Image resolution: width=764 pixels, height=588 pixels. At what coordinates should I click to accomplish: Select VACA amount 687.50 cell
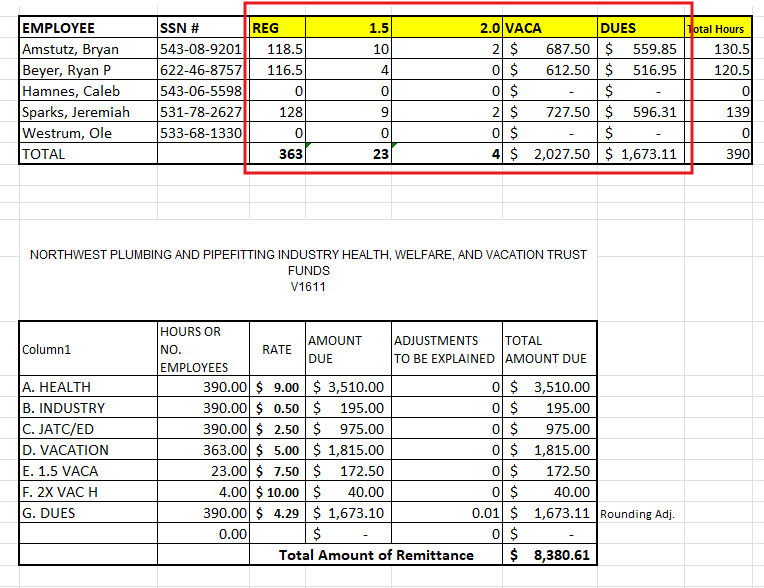click(550, 49)
